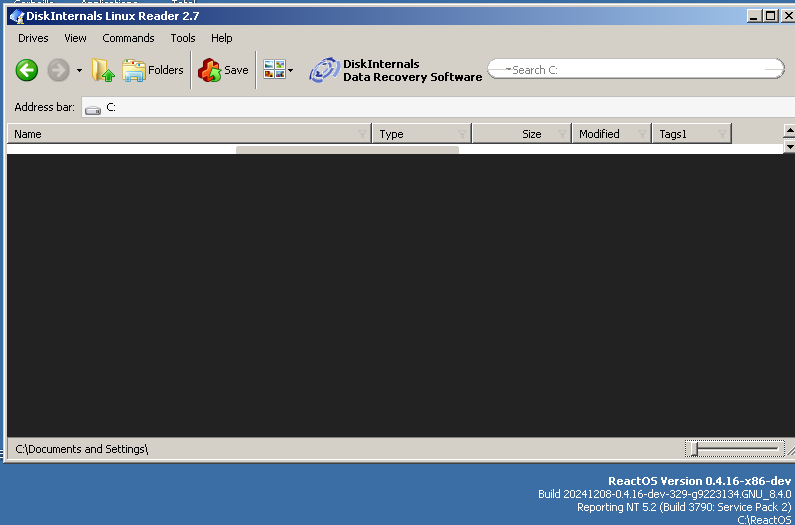
Task: Open the Modified column filter icon
Action: [642, 134]
